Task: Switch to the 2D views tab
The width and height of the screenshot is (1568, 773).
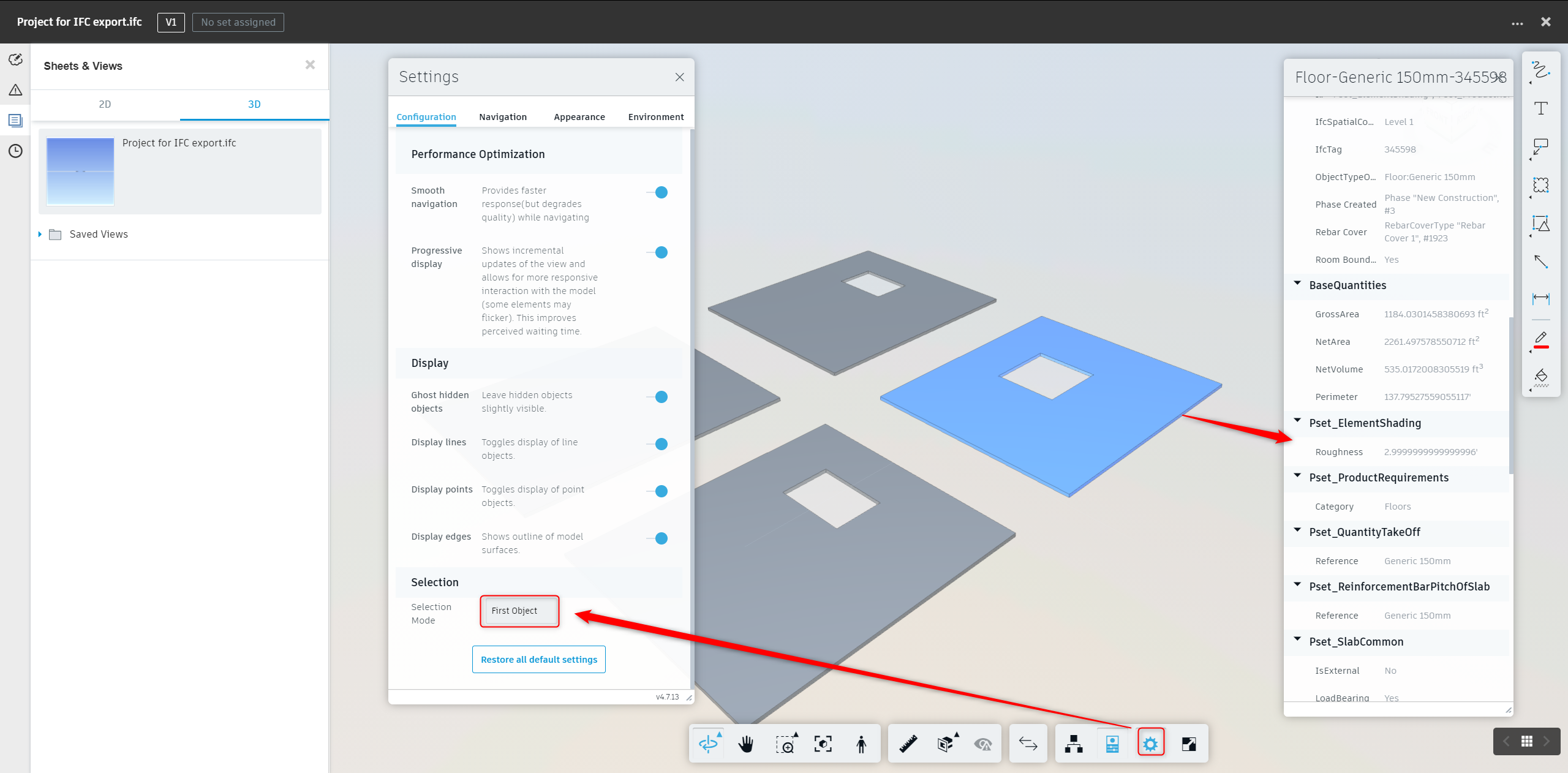Action: (x=105, y=104)
